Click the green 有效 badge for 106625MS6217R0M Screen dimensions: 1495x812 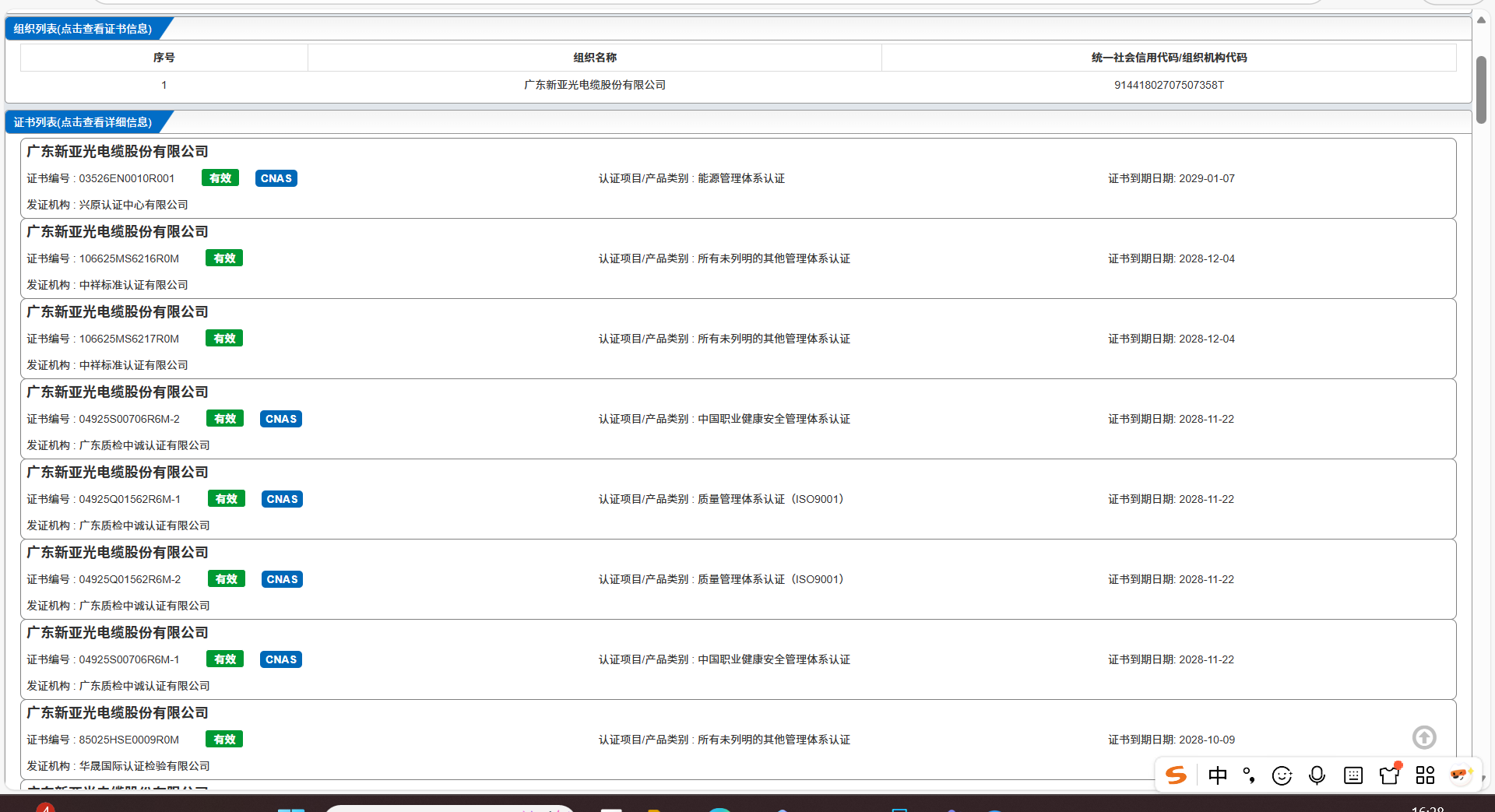(224, 339)
